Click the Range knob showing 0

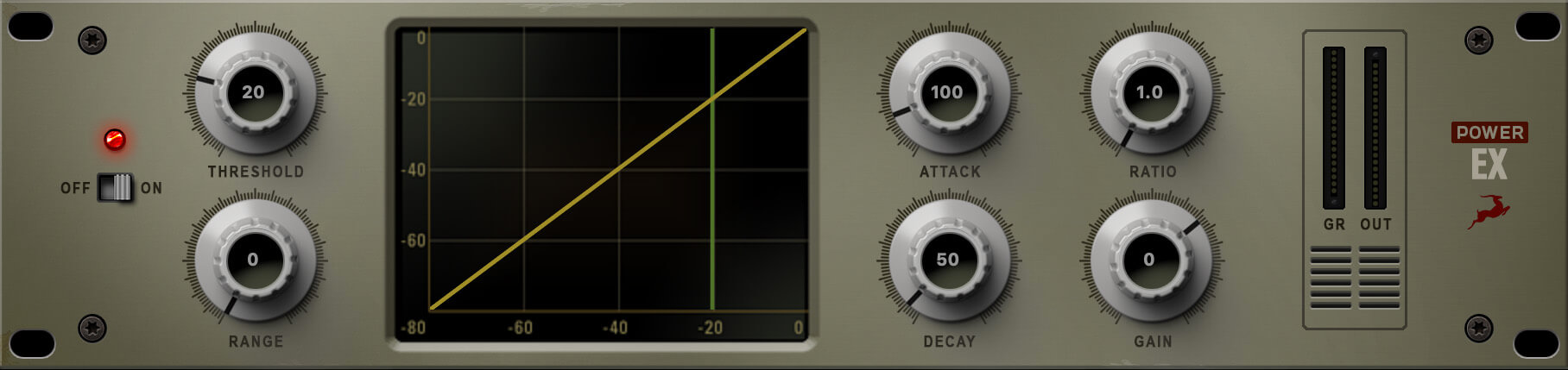(254, 260)
